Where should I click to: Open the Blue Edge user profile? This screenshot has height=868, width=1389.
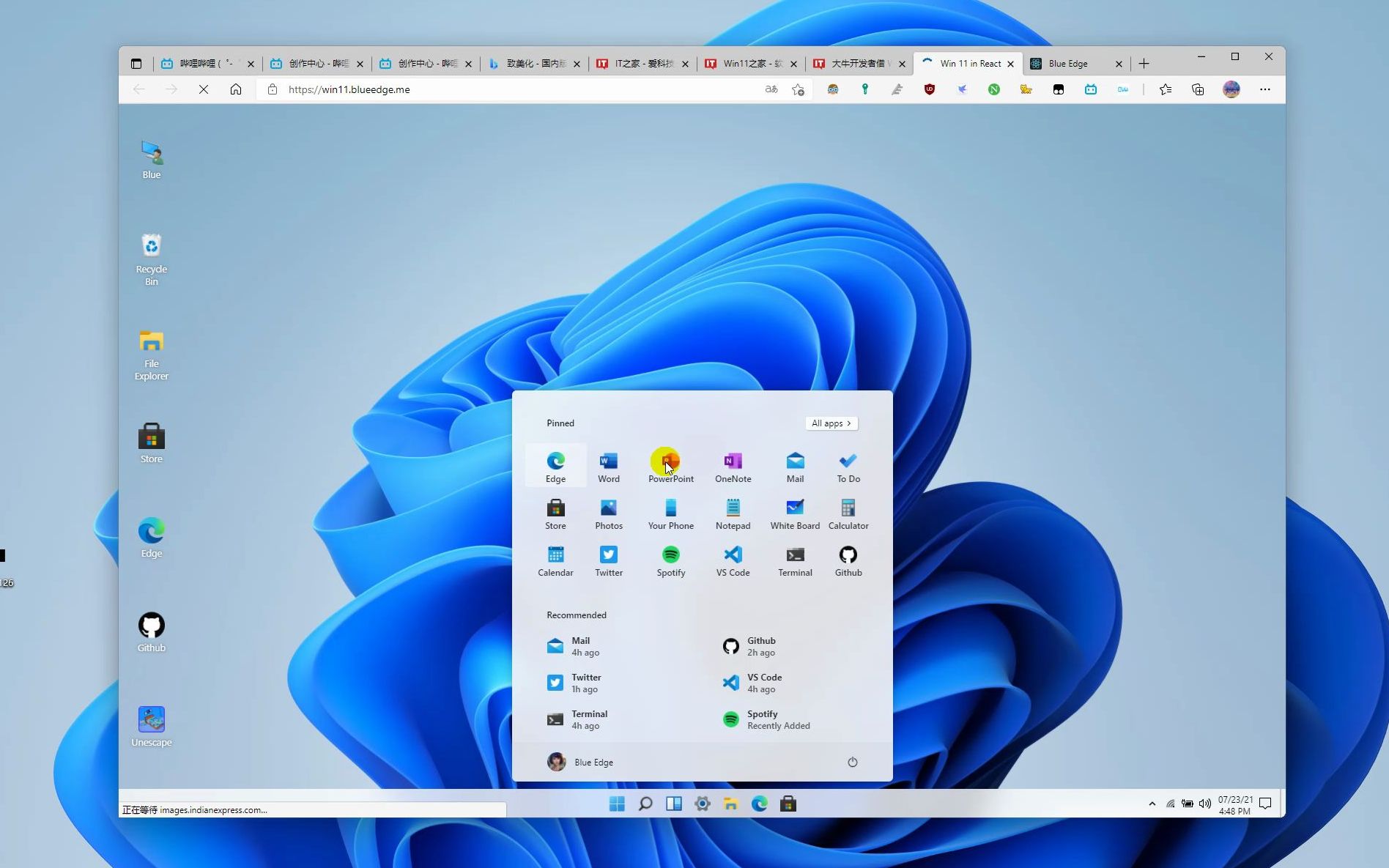pyautogui.click(x=580, y=762)
